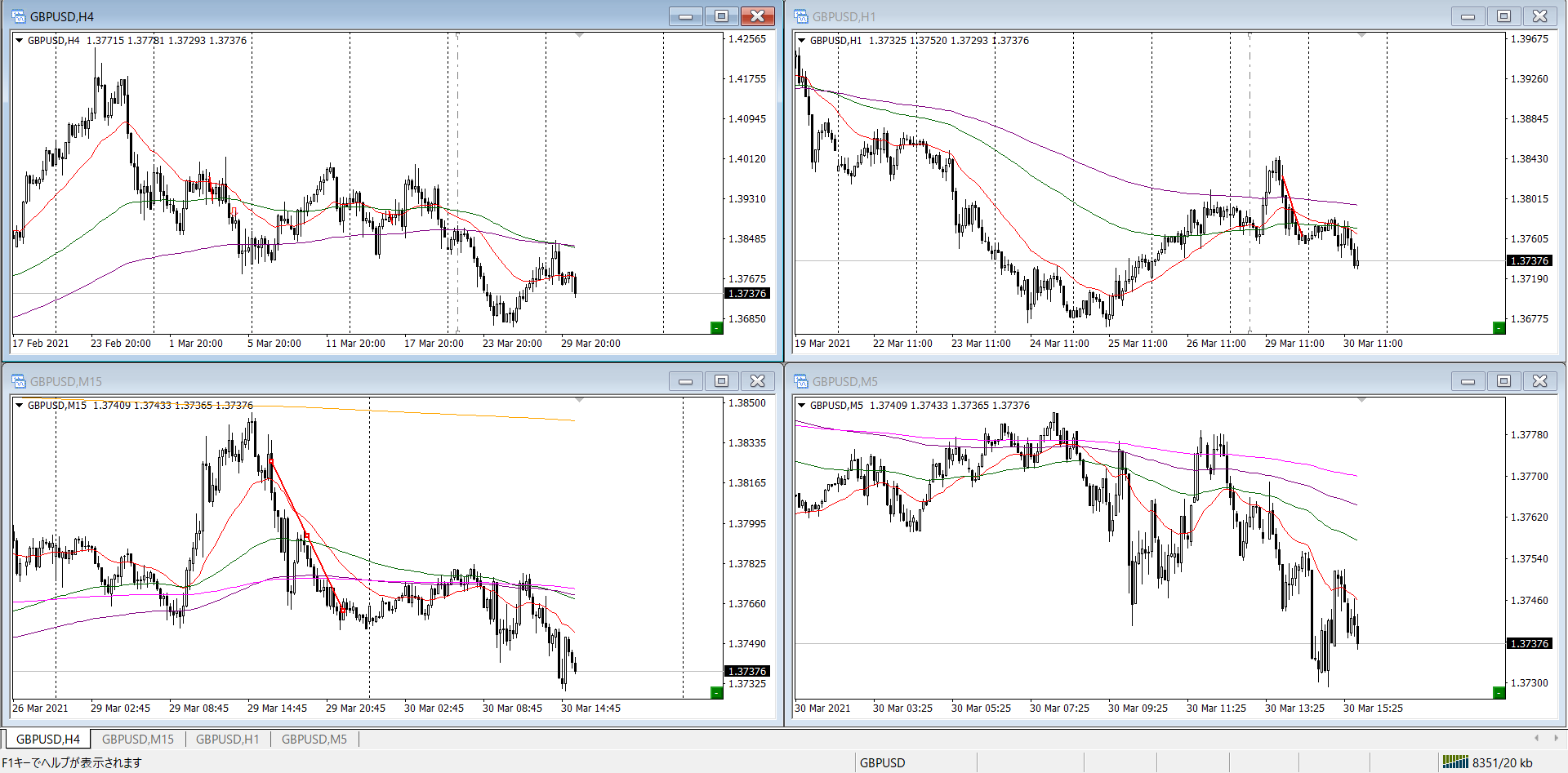The image size is (1568, 773).
Task: Click the chart shift marker atop the H4 chart
Action: (x=579, y=35)
